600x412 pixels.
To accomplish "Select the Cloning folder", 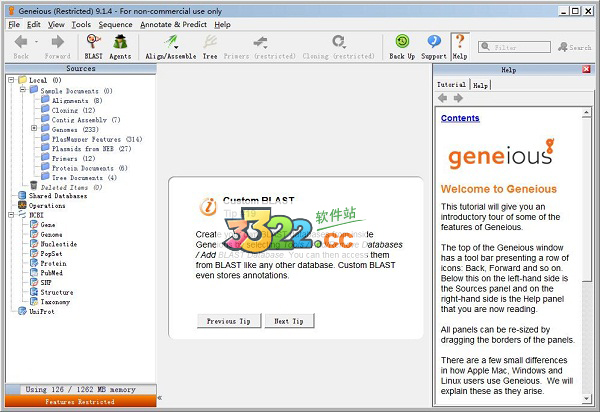I will point(68,110).
